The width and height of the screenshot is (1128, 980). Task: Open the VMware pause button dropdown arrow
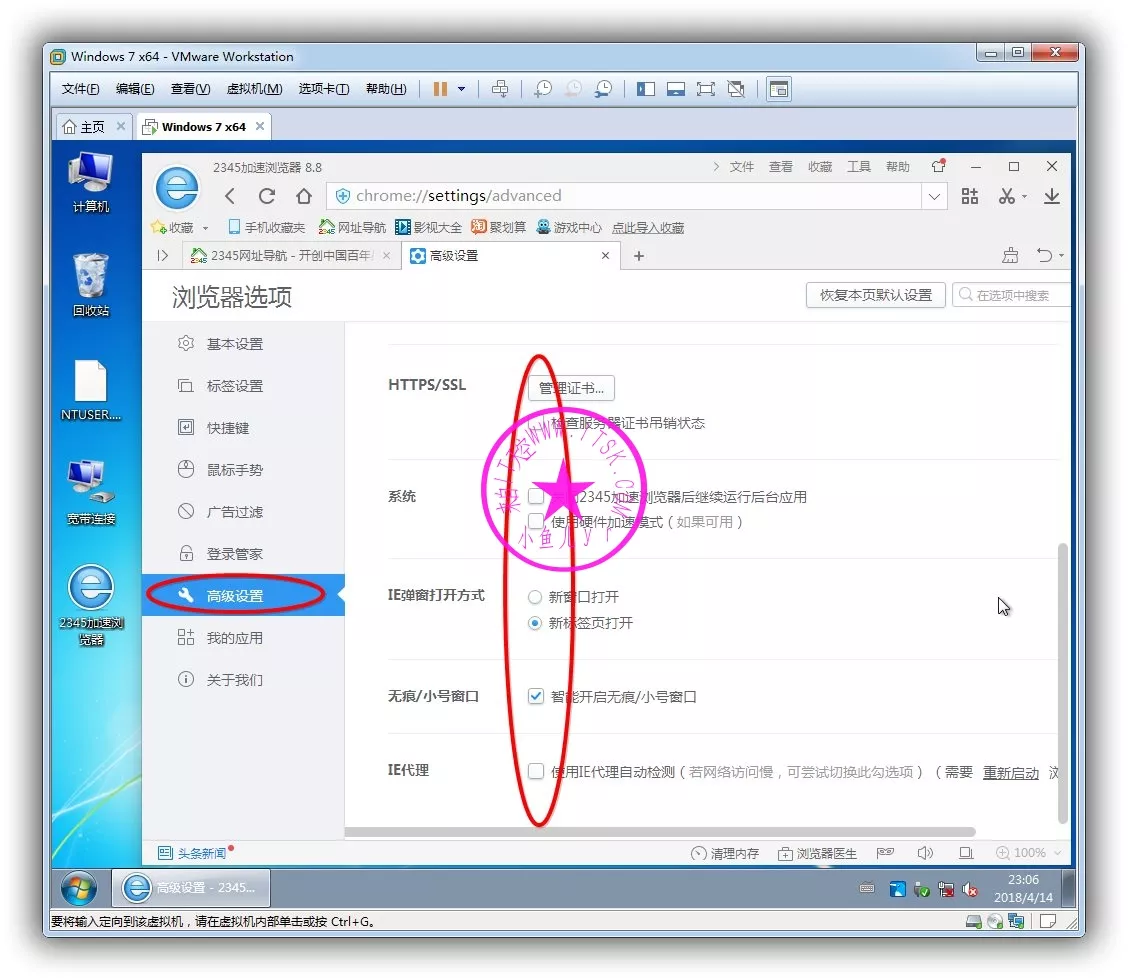461,89
